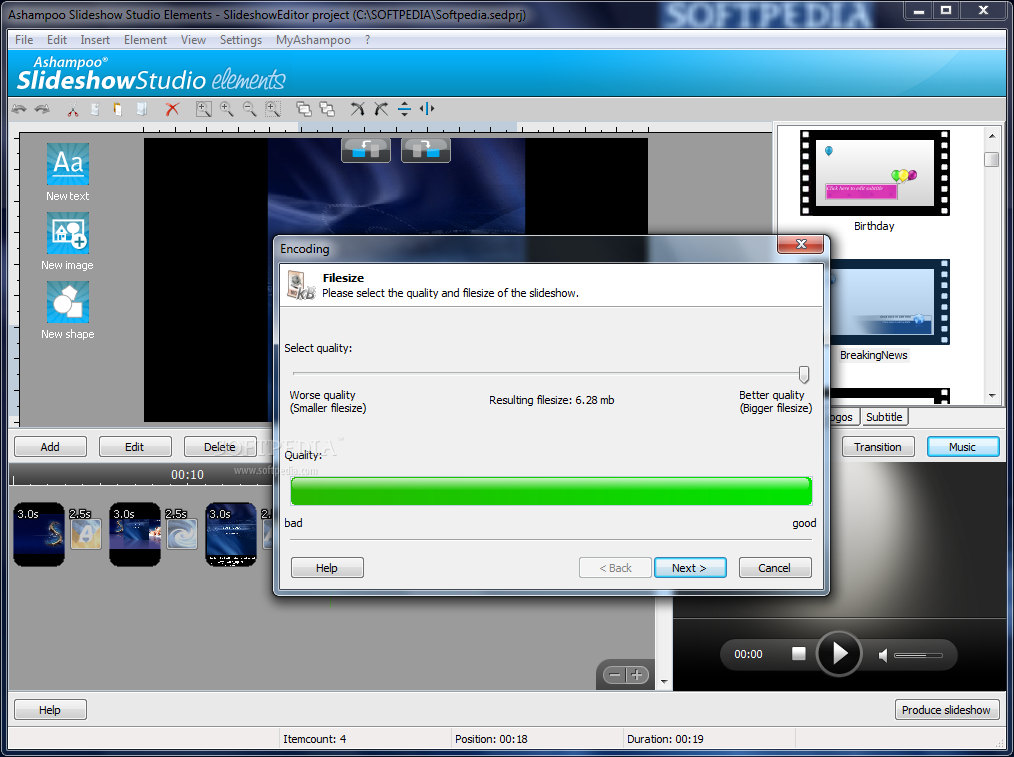Click the zoom in magnifier icon
Viewport: 1014px width, 757px height.
click(x=227, y=109)
